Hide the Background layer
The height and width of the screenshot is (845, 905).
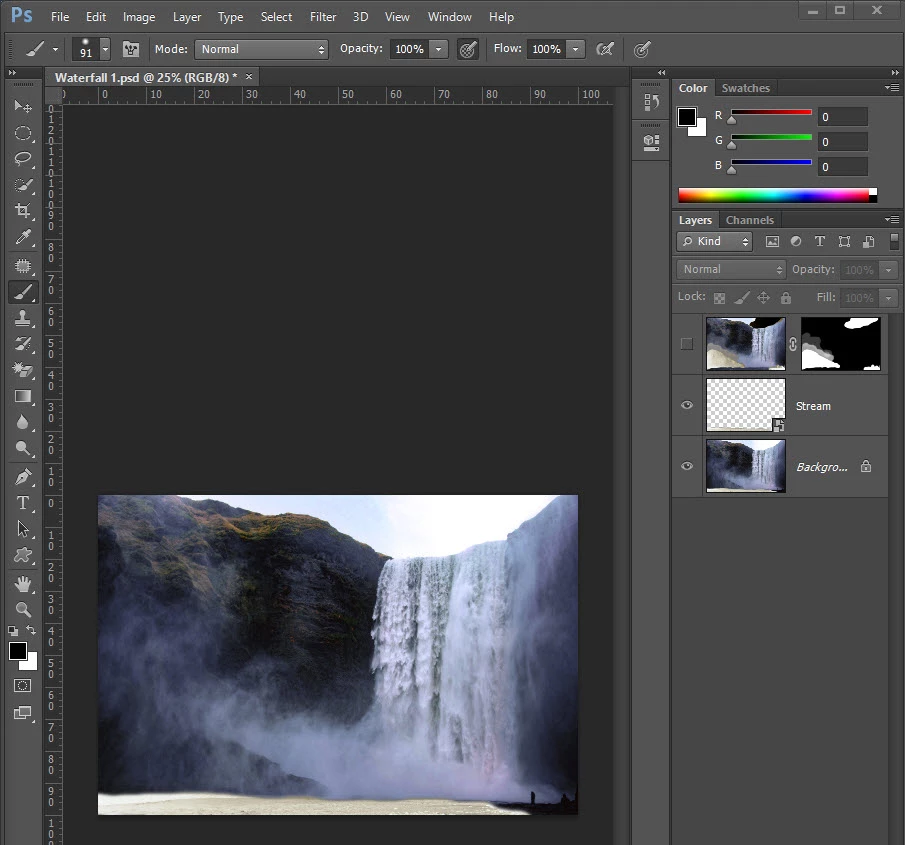(686, 466)
